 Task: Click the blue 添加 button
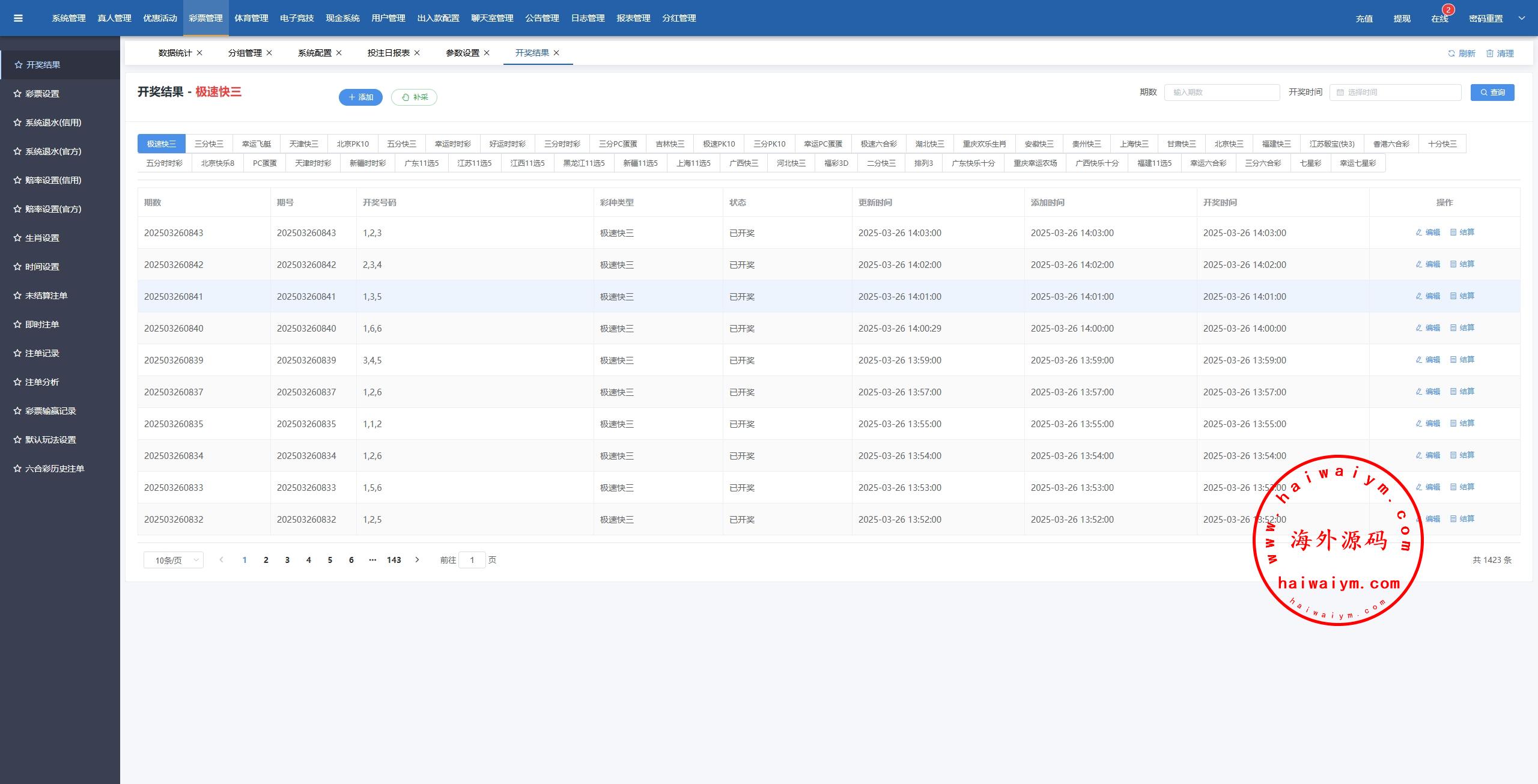pos(360,97)
